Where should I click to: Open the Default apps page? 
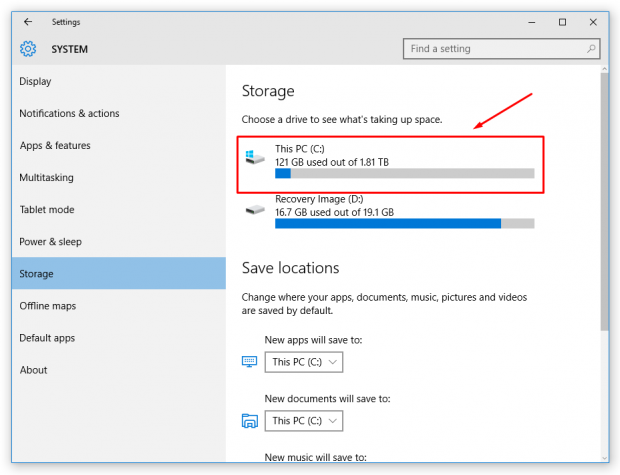[x=47, y=338]
